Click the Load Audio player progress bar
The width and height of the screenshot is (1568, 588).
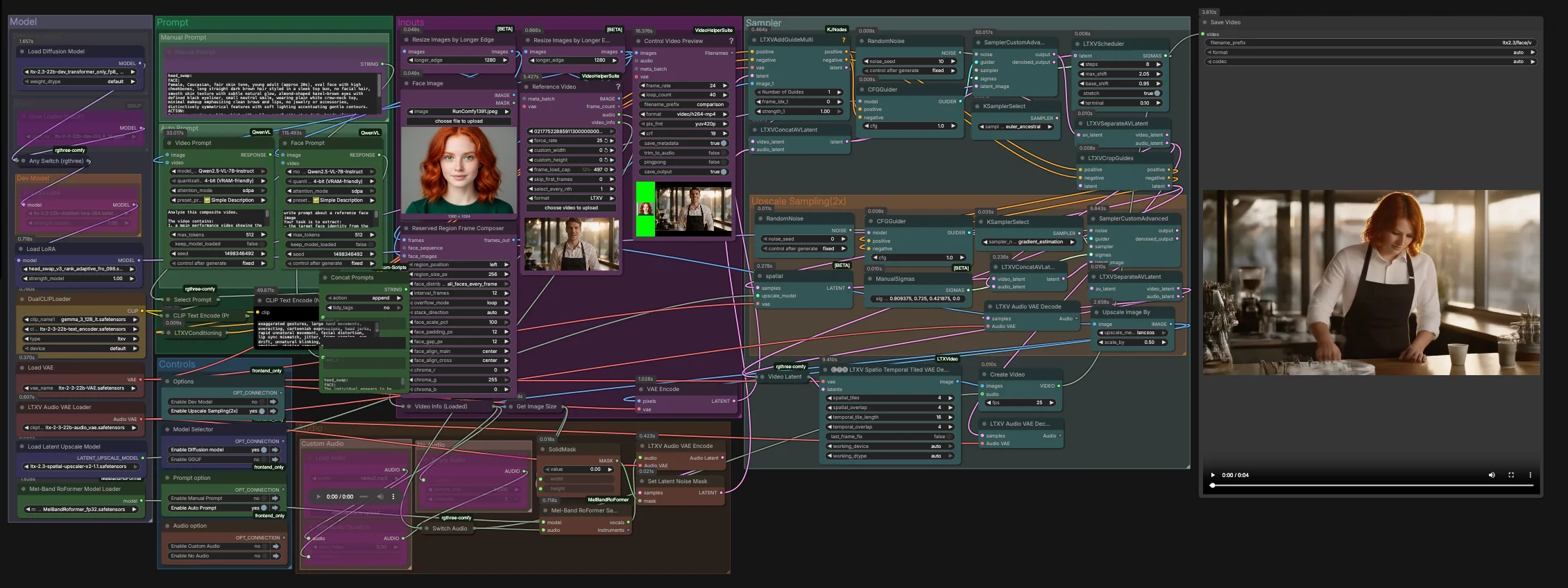coord(365,496)
